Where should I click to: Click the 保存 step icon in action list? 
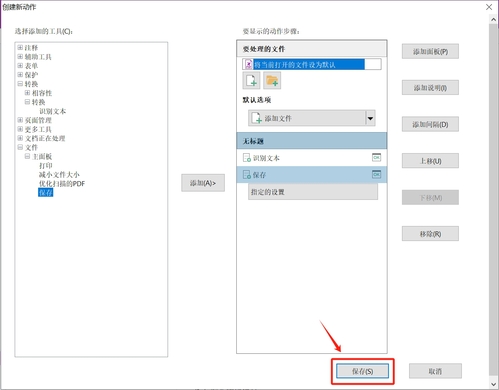[x=247, y=175]
